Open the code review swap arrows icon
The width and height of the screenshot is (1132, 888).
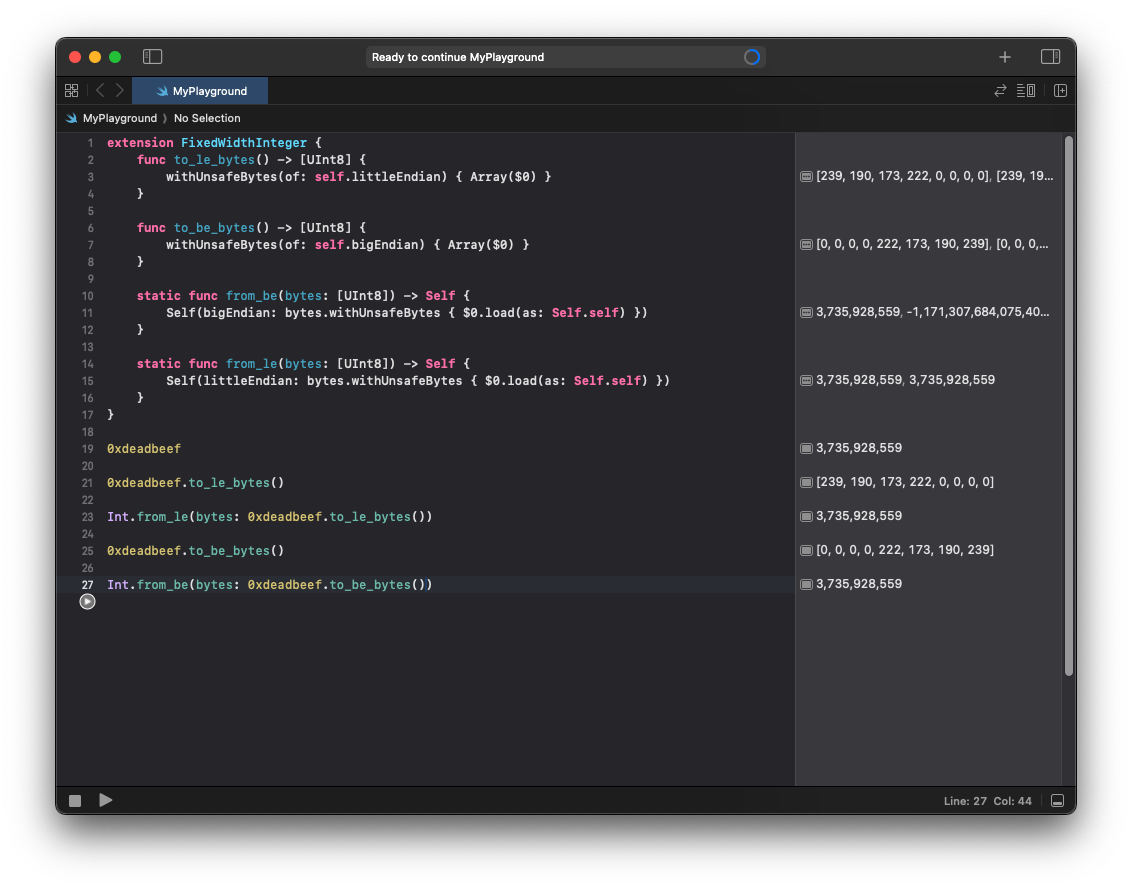[x=1000, y=91]
